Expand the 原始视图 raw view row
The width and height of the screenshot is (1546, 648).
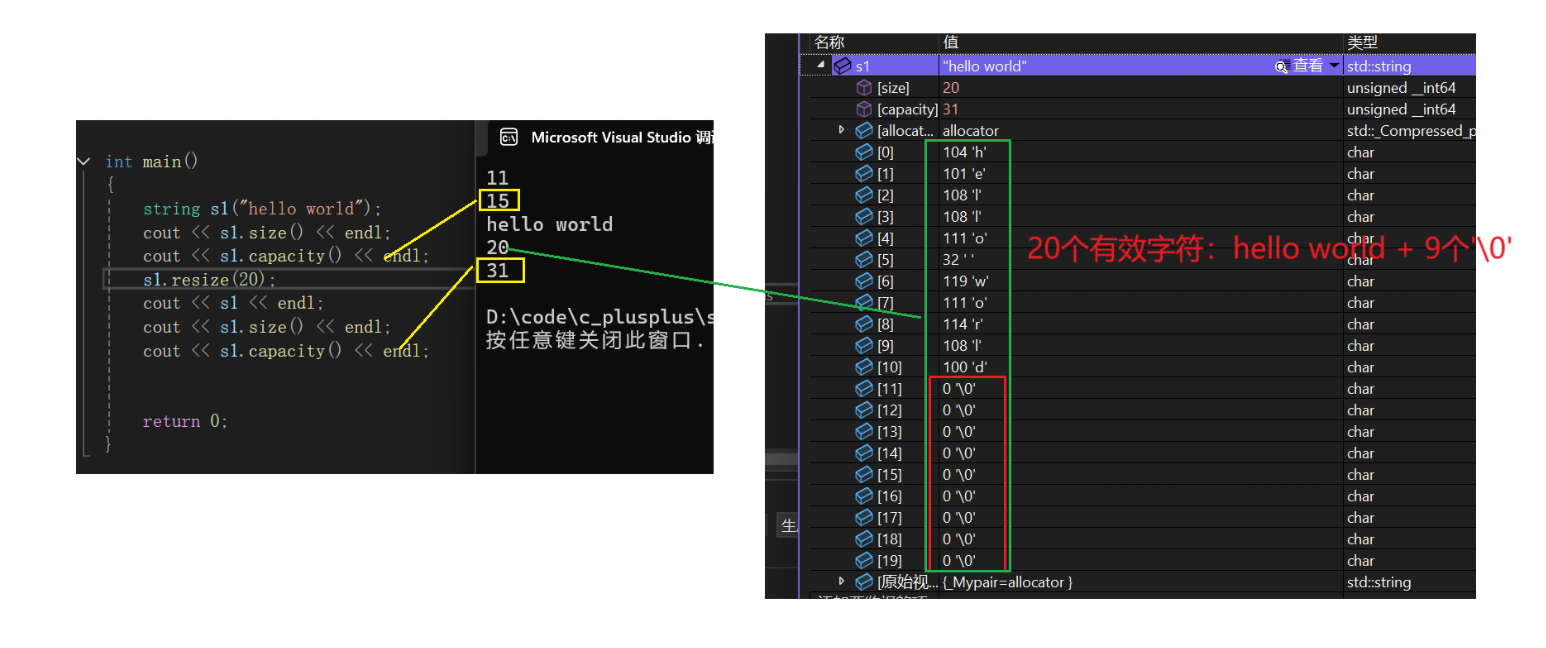coord(841,581)
